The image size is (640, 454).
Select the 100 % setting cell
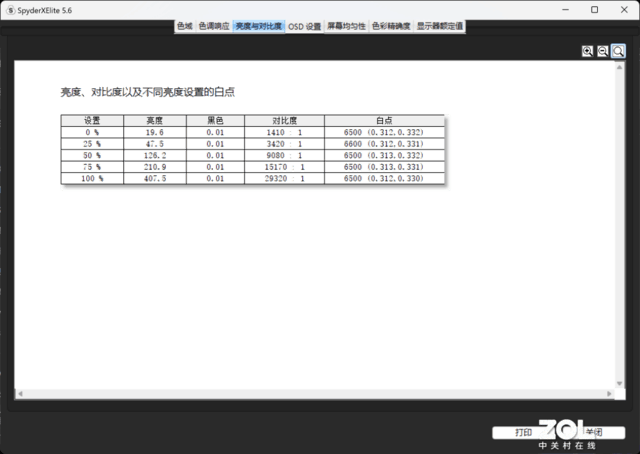(92, 178)
